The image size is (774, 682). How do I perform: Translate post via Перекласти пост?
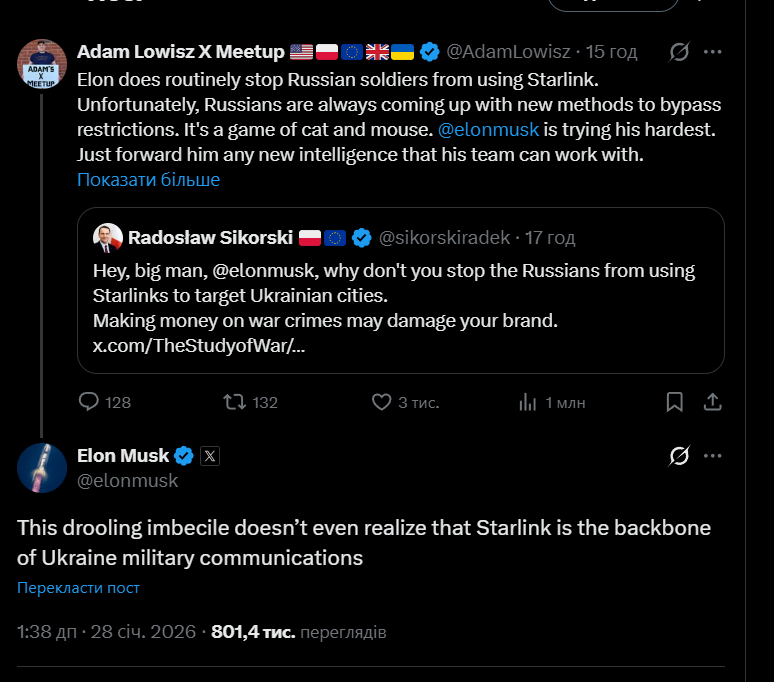point(78,588)
